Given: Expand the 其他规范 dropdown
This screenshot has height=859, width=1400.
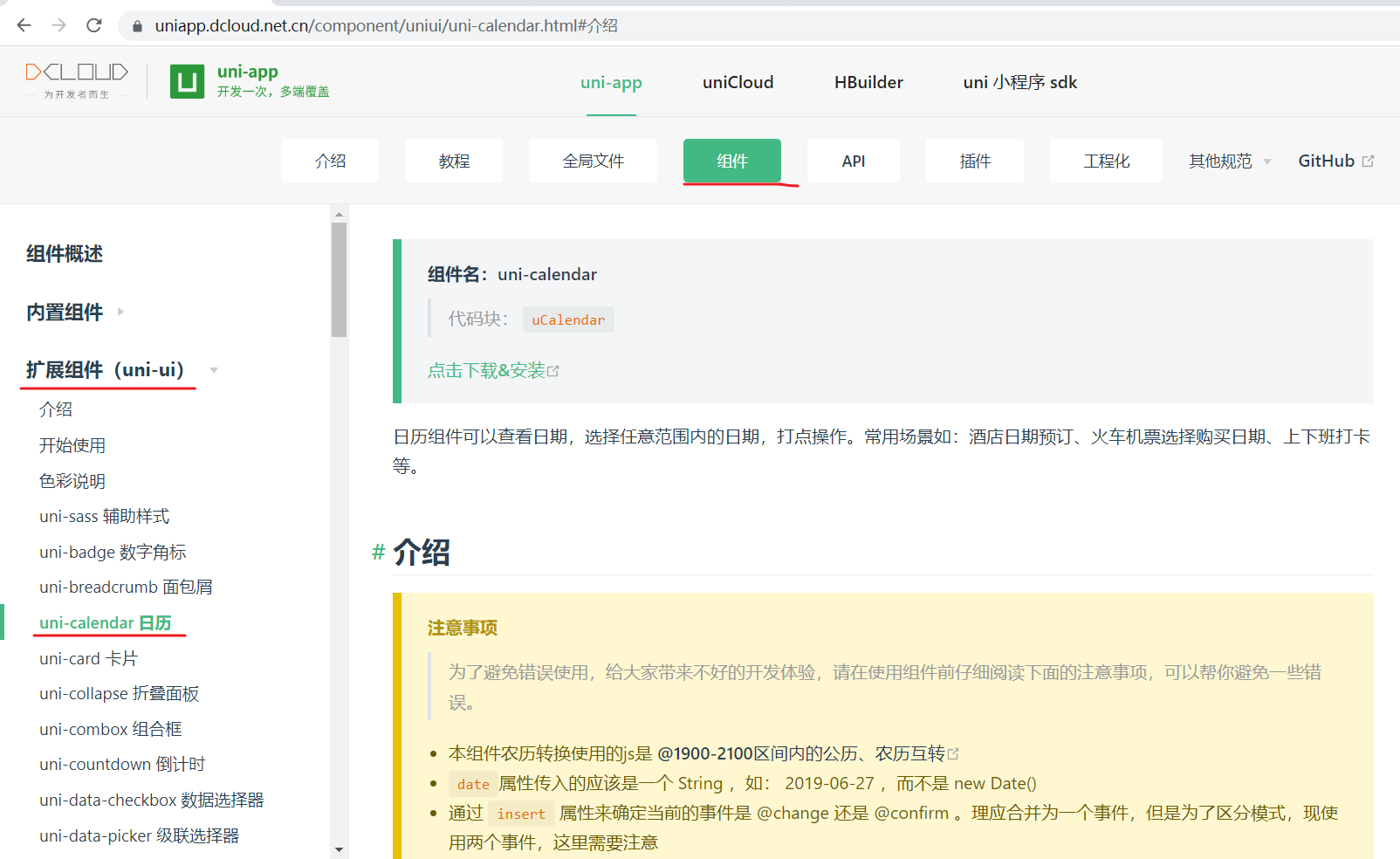Looking at the screenshot, I should (x=1230, y=161).
